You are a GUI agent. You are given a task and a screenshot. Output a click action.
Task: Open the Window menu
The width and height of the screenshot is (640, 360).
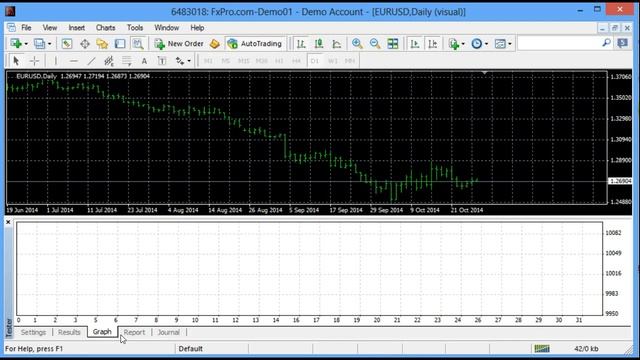point(167,28)
